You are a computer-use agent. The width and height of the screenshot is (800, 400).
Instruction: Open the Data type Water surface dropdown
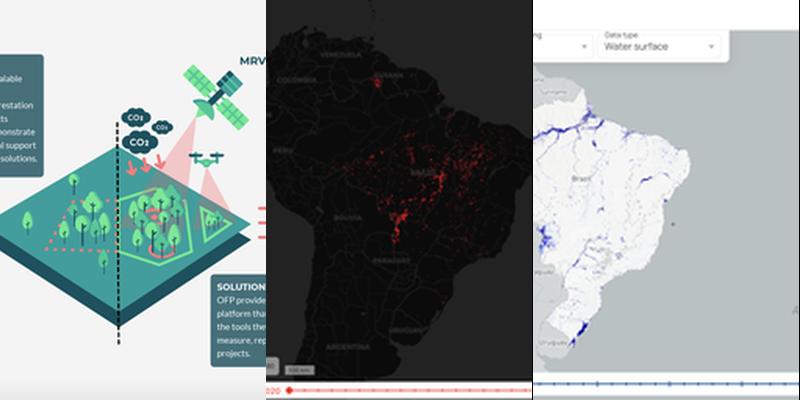(658, 45)
